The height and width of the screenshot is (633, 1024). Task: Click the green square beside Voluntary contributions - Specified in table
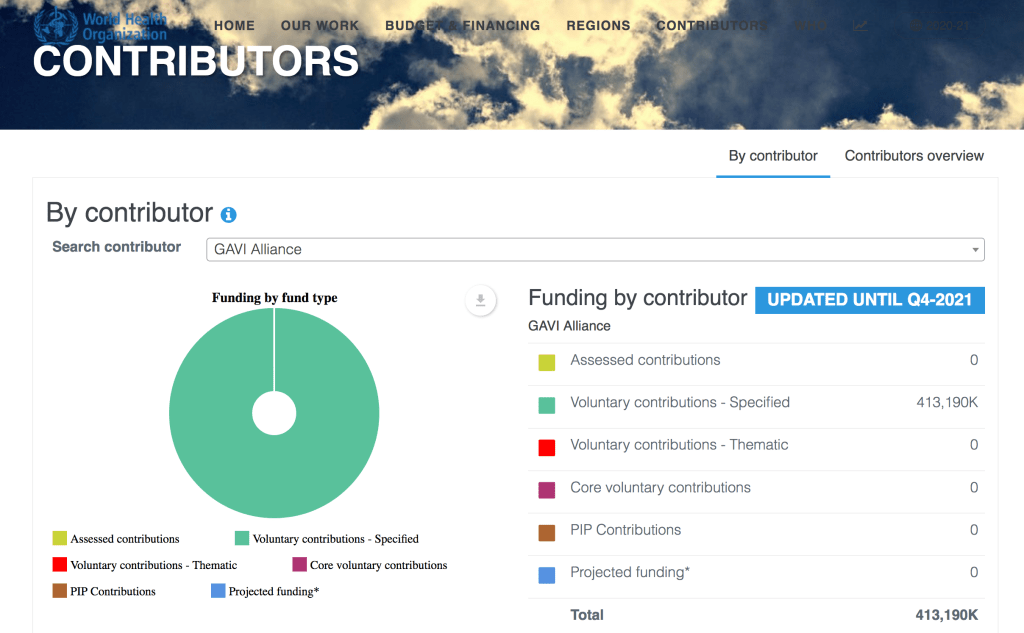click(x=547, y=405)
